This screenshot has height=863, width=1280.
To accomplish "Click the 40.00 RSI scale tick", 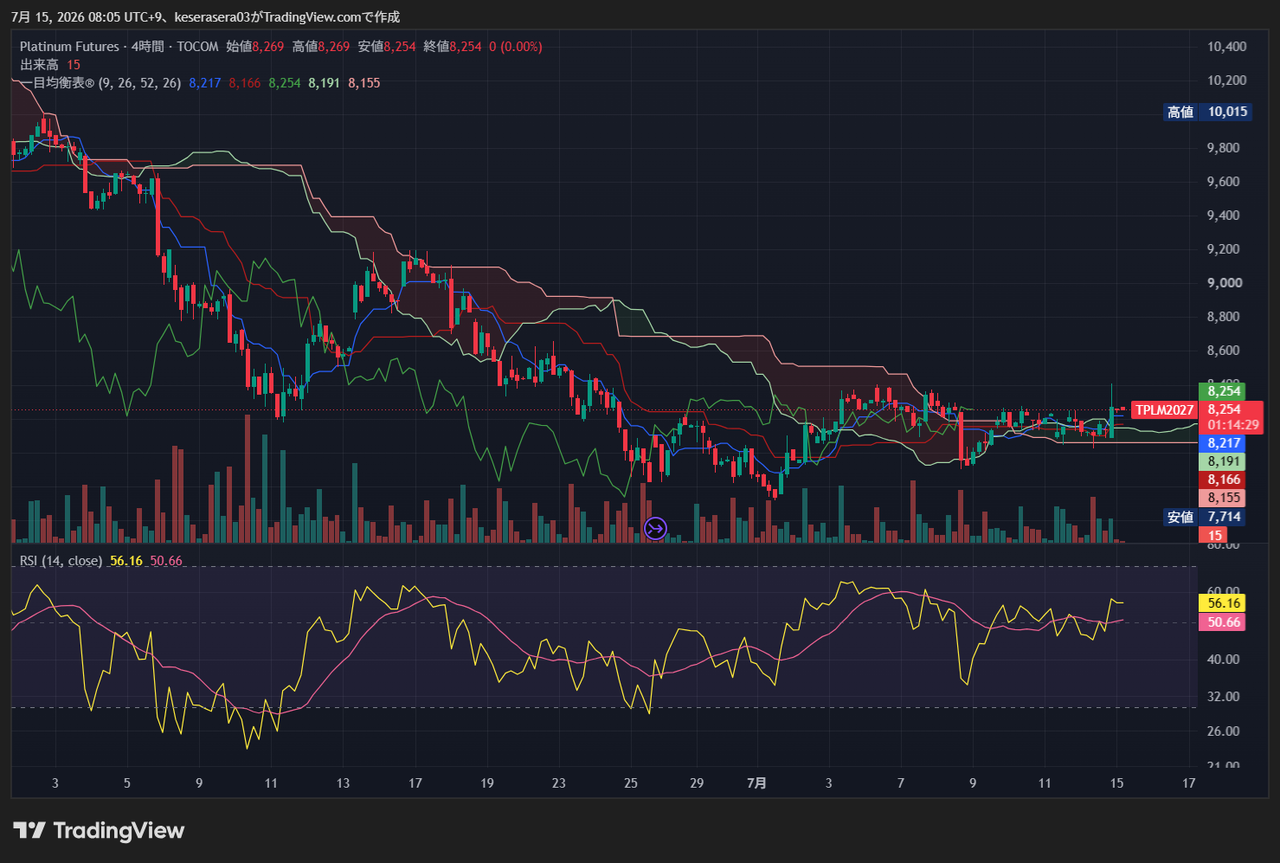I will 1223,660.
